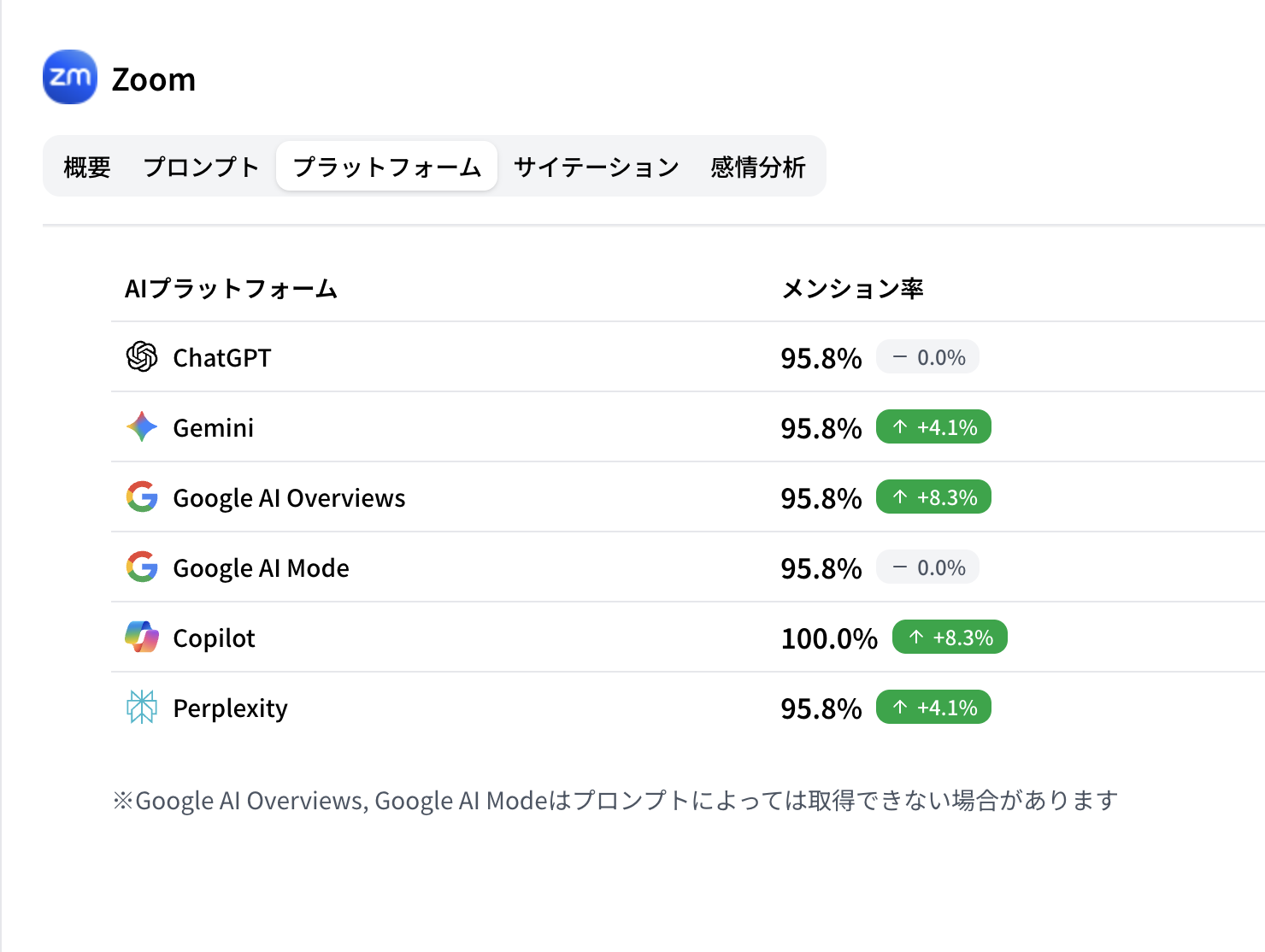Screen dimensions: 1265x952
Task: Switch to the サイテーション tab
Action: click(595, 167)
